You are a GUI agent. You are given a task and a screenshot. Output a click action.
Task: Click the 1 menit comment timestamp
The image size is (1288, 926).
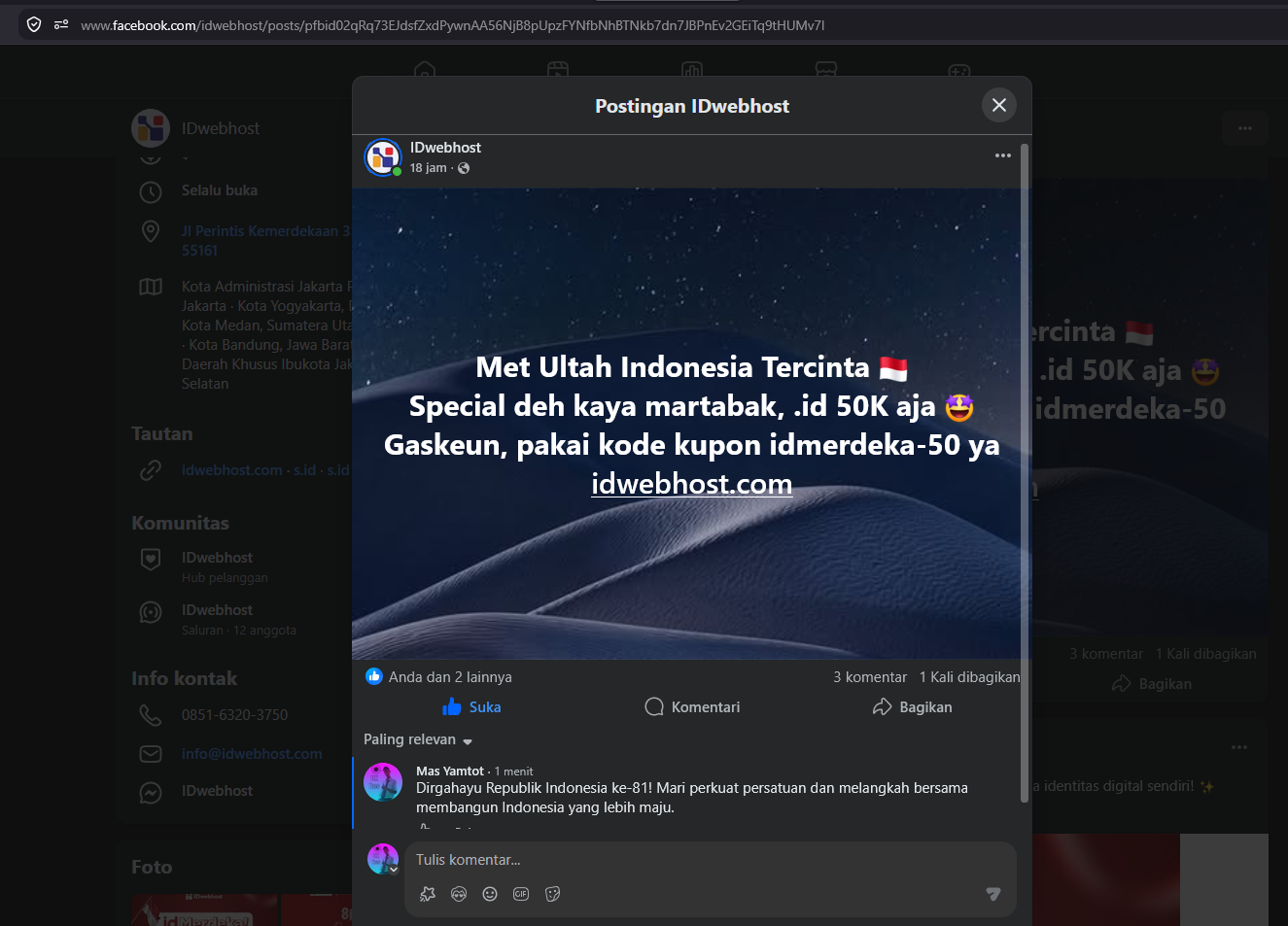[514, 772]
